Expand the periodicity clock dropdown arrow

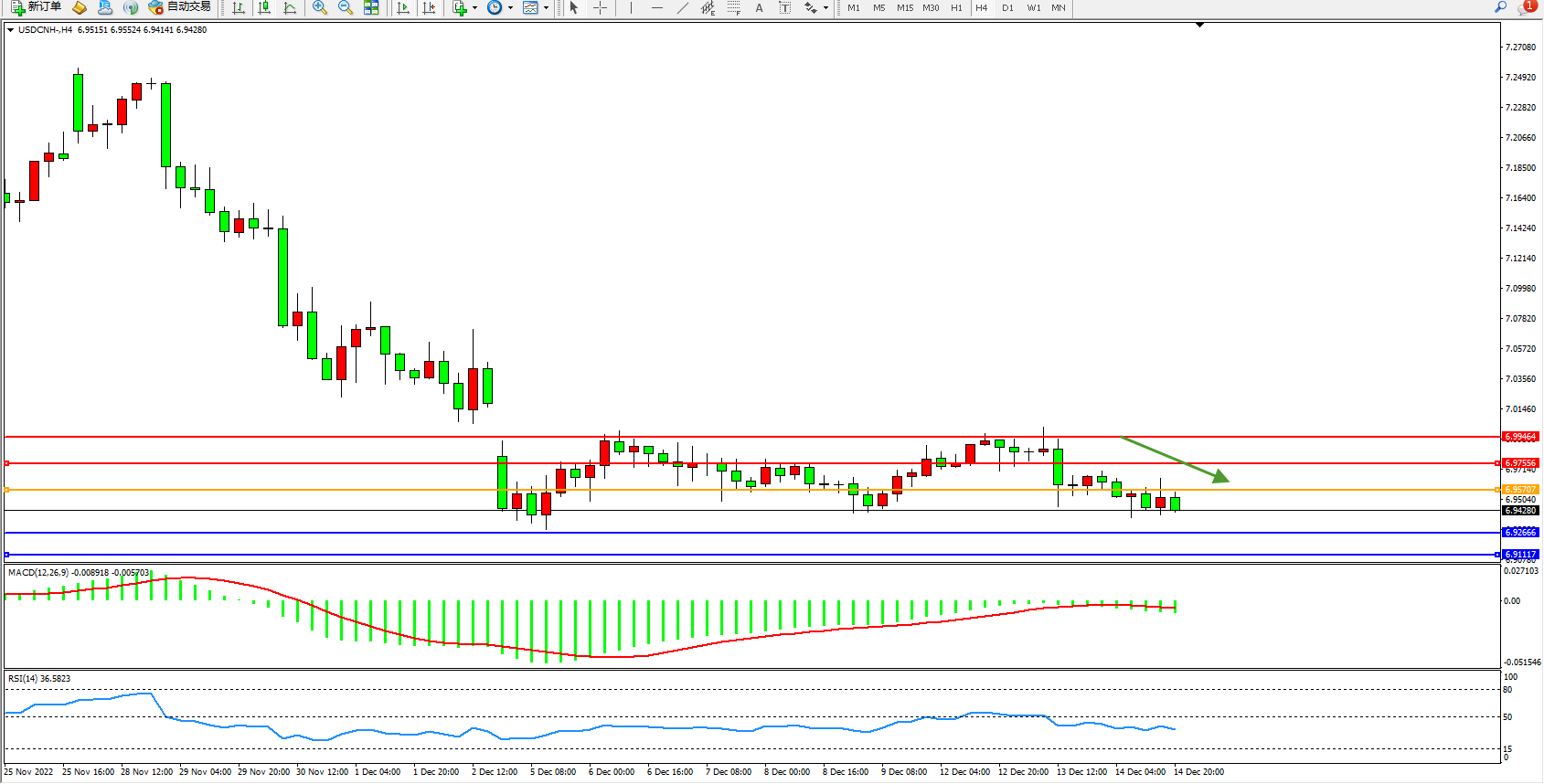click(x=510, y=7)
